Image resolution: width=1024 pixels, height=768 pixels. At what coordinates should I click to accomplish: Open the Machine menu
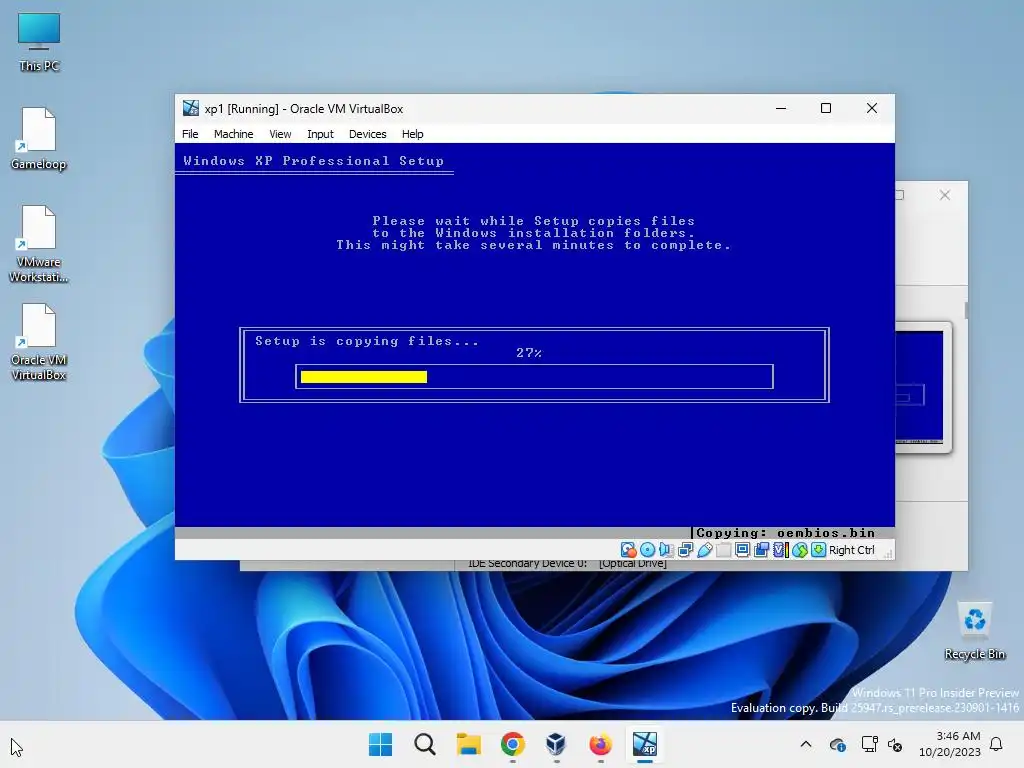click(233, 134)
